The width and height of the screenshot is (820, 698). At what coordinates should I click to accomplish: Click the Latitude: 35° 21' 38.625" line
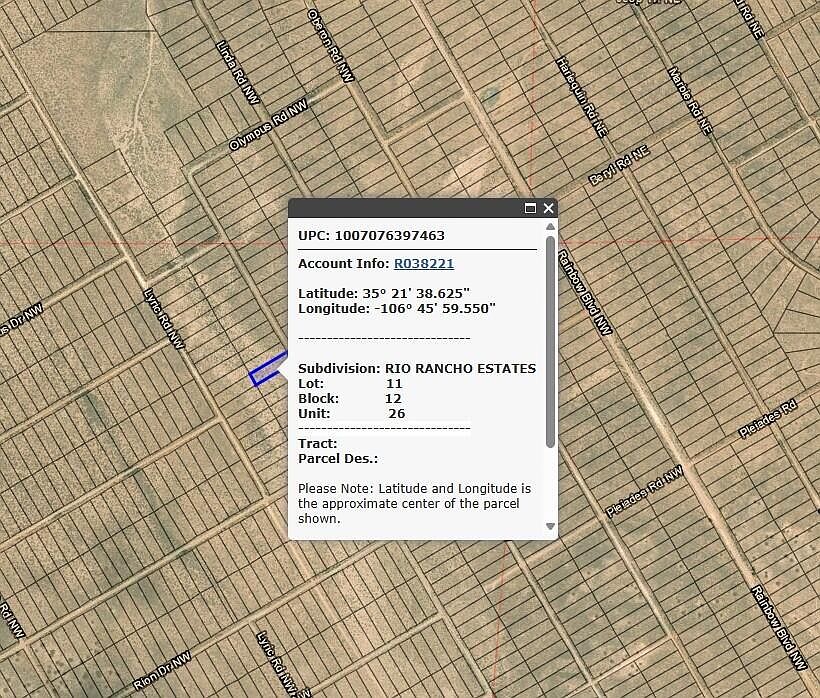(x=384, y=293)
